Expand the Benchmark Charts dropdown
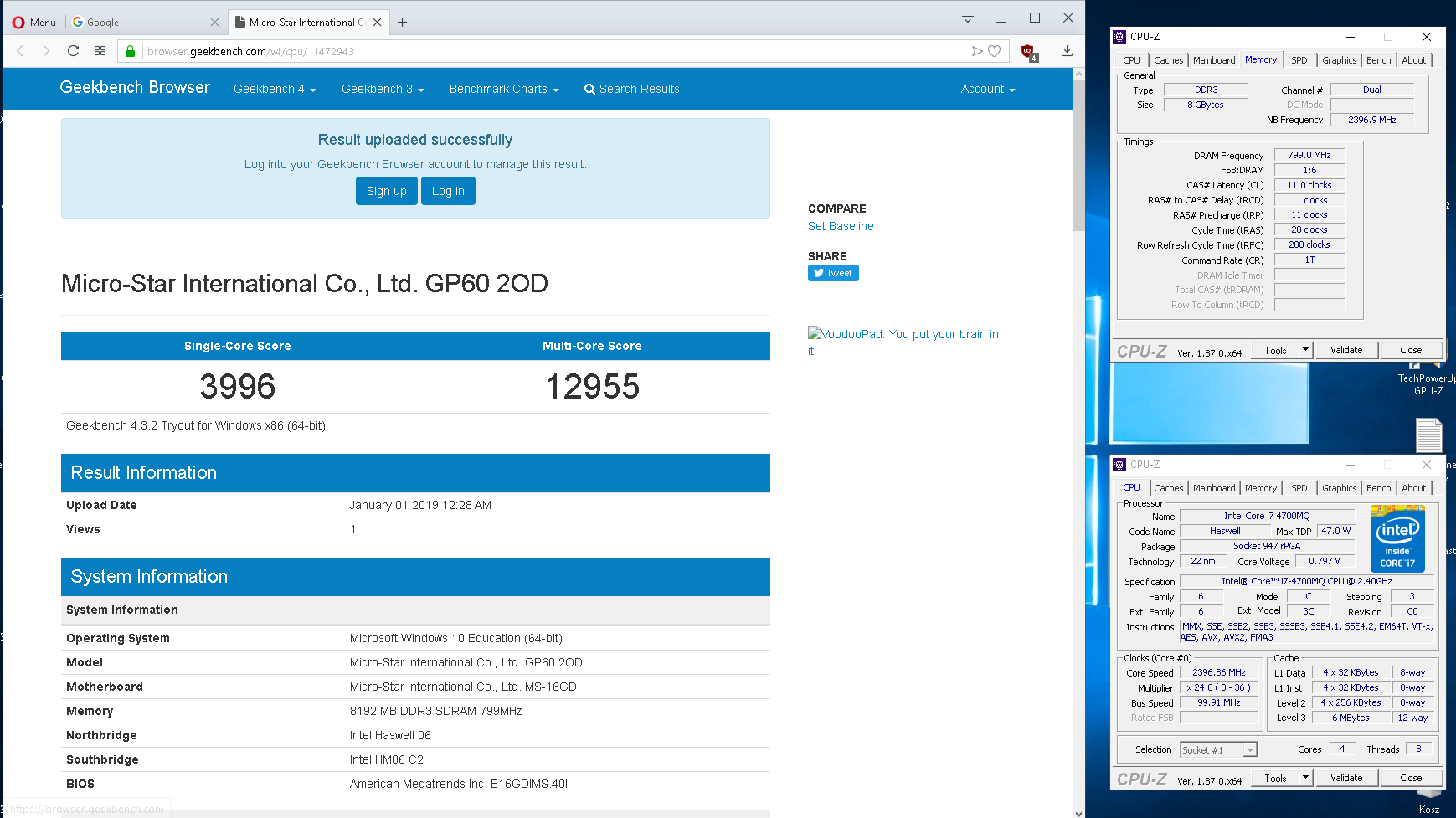Image resolution: width=1456 pixels, height=818 pixels. [x=504, y=89]
